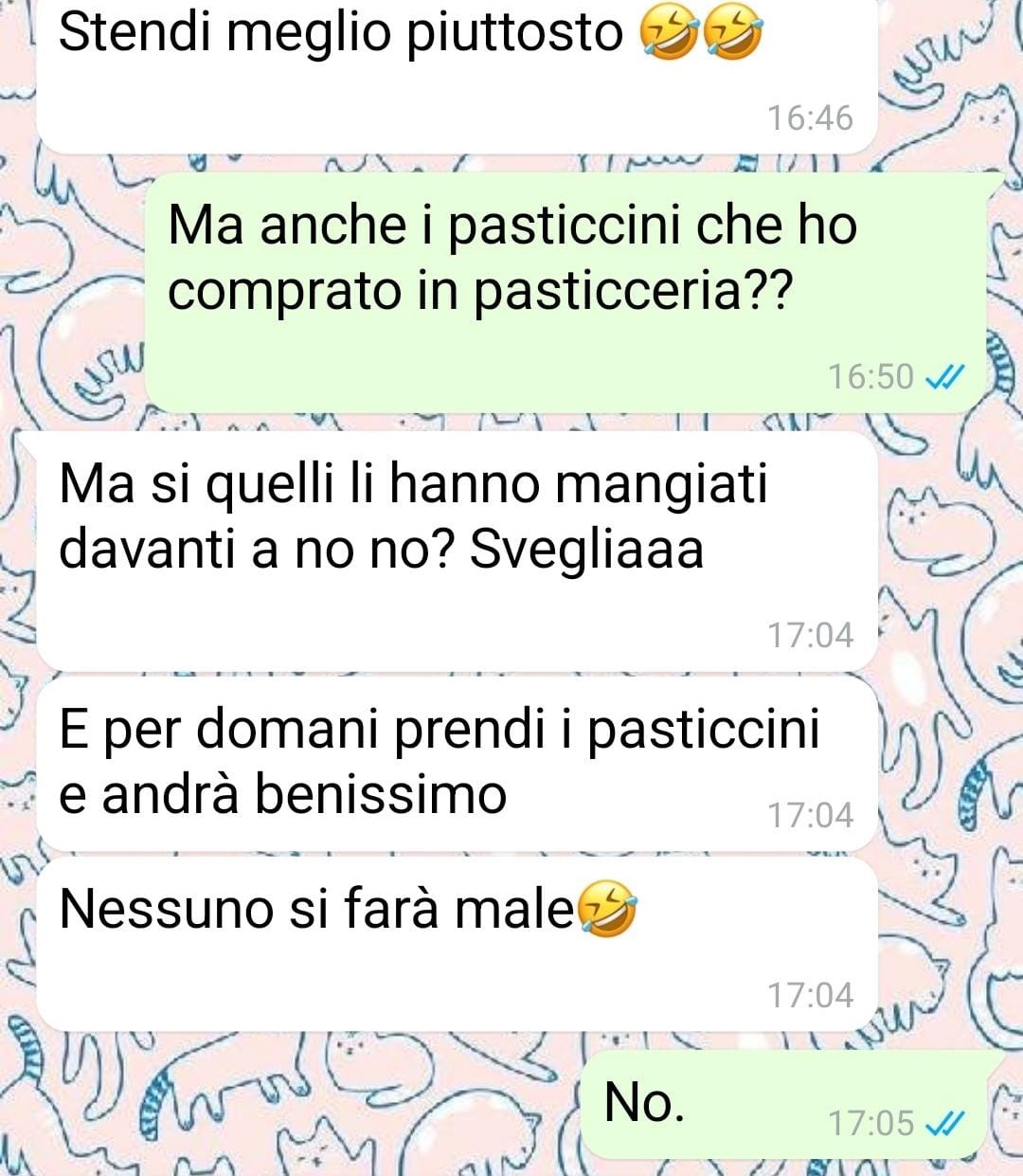The image size is (1023, 1176).
Task: Click the double blue checkmarks at 16:50
Action: point(943,378)
